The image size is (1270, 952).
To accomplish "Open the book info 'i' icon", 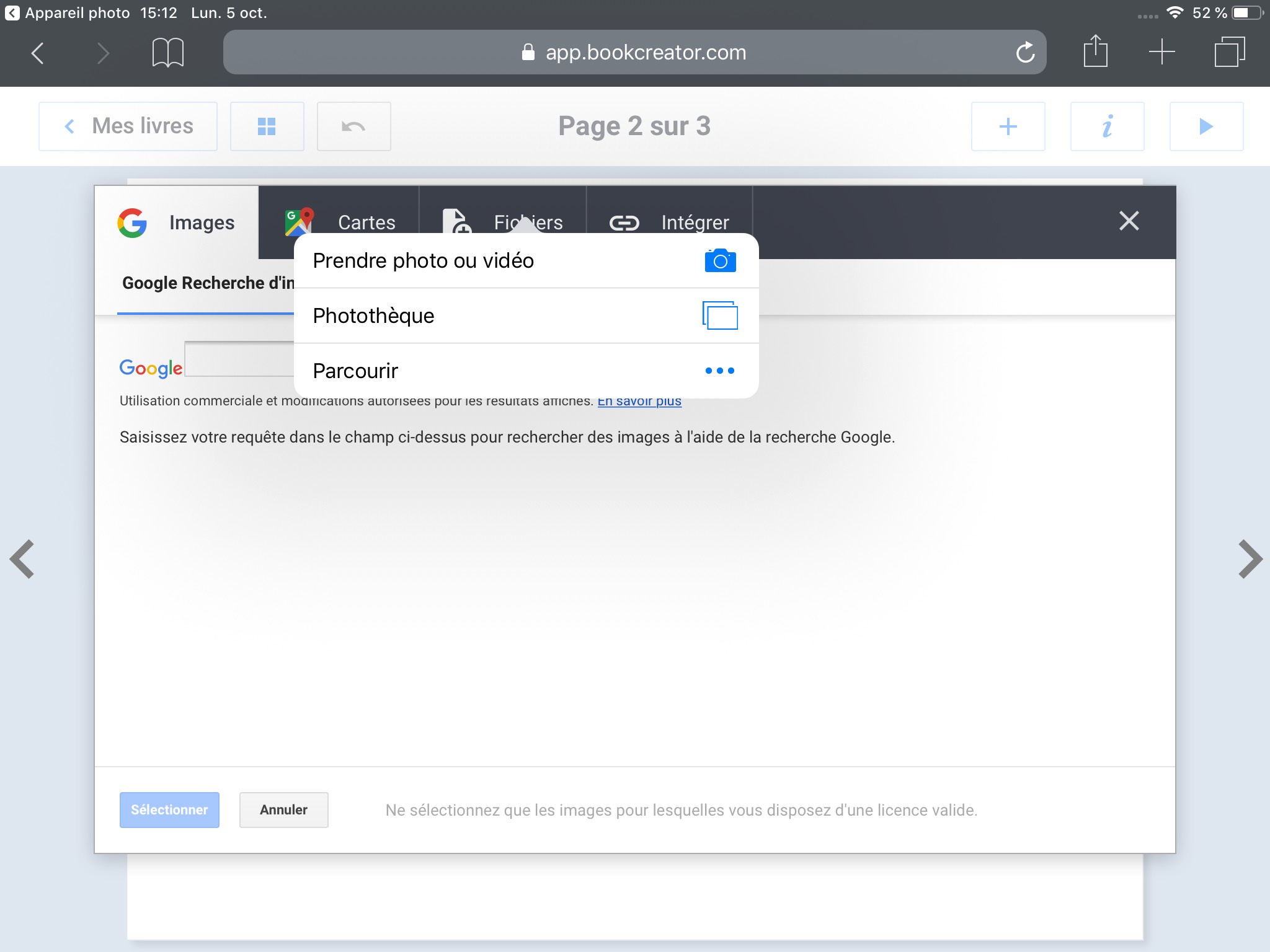I will (1107, 126).
